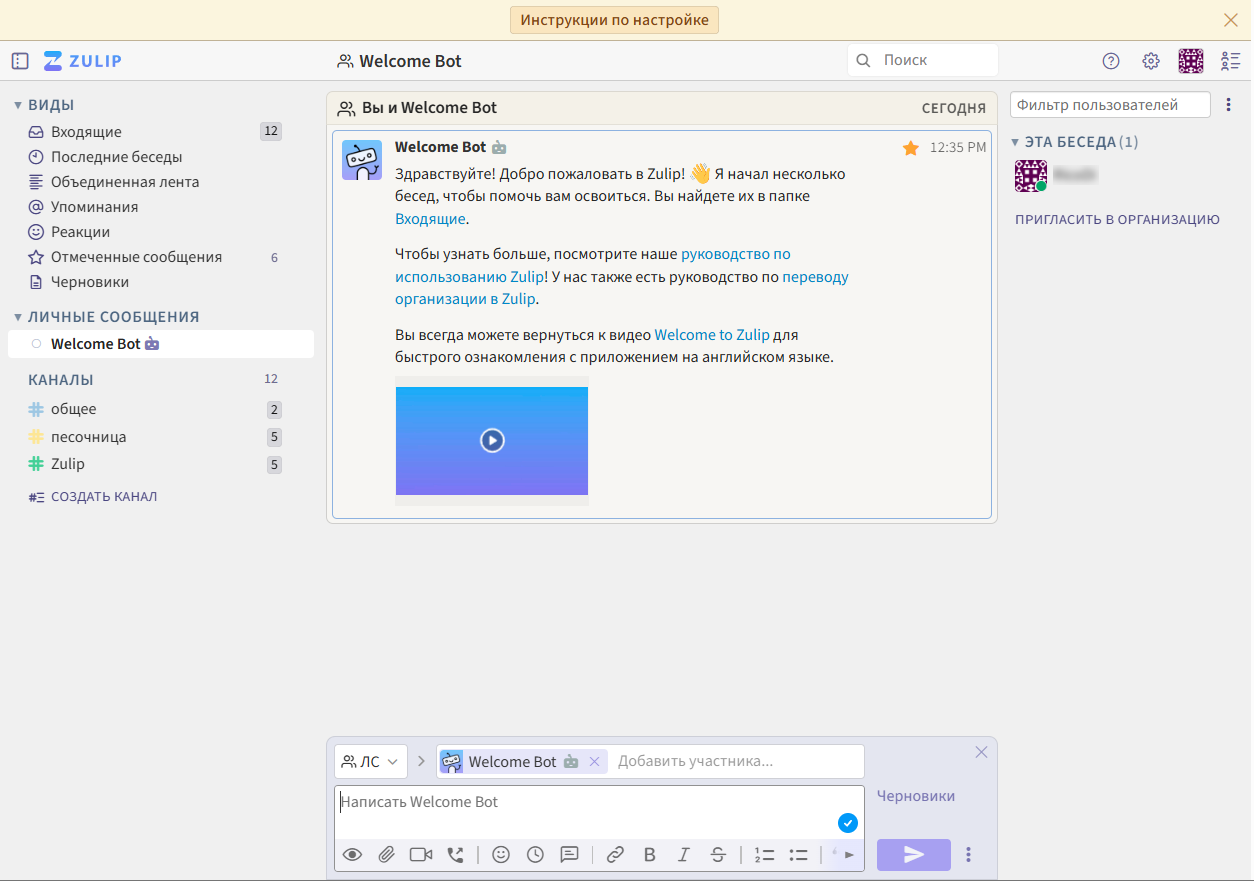The height and width of the screenshot is (881, 1254).
Task: Remove Welcome Bot recipient pill
Action: [594, 762]
